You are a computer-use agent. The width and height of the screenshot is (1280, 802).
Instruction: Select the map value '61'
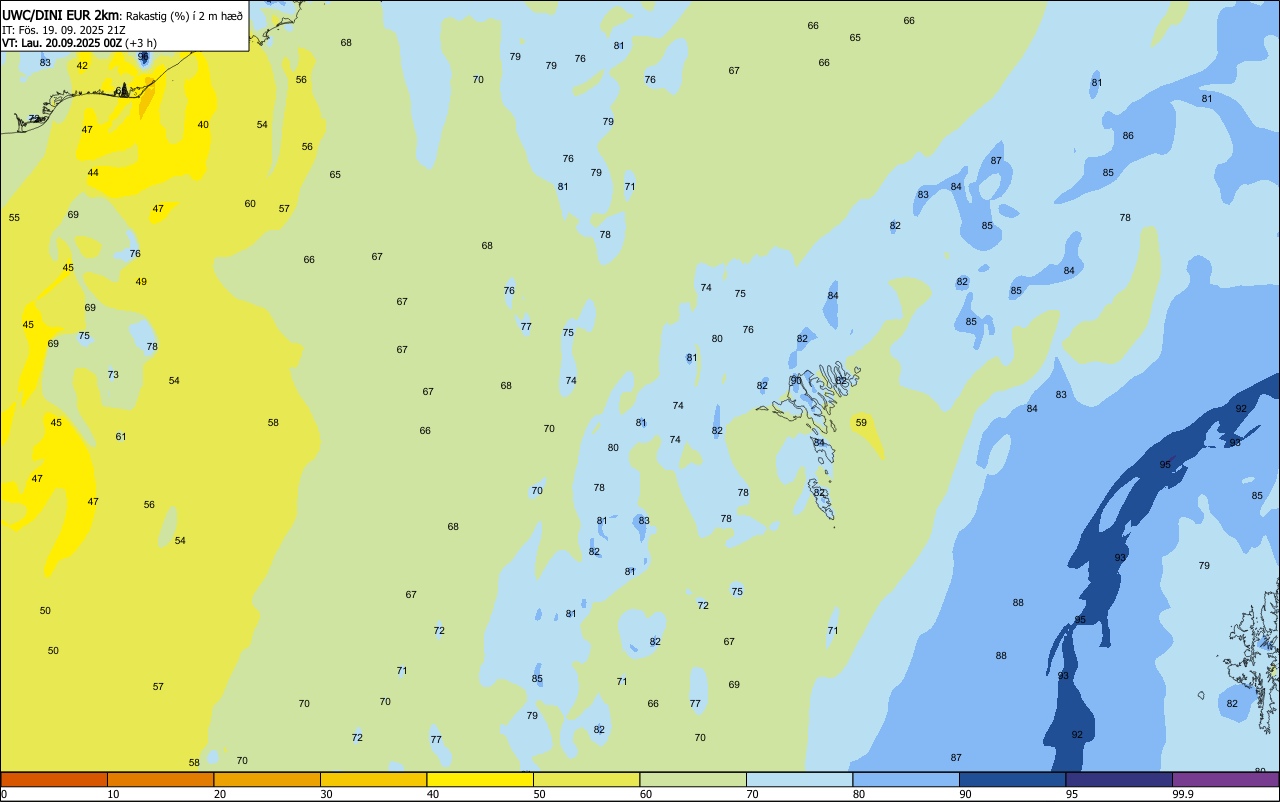click(x=121, y=437)
